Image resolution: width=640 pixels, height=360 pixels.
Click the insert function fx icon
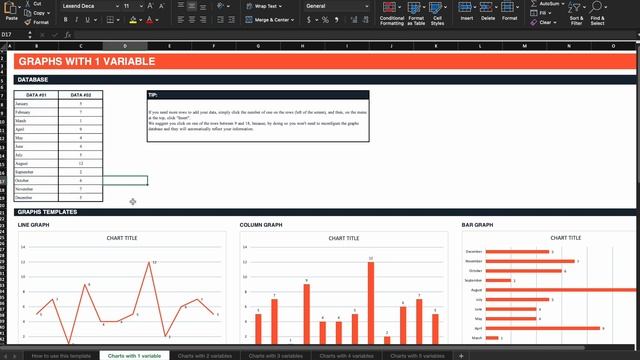tap(68, 35)
